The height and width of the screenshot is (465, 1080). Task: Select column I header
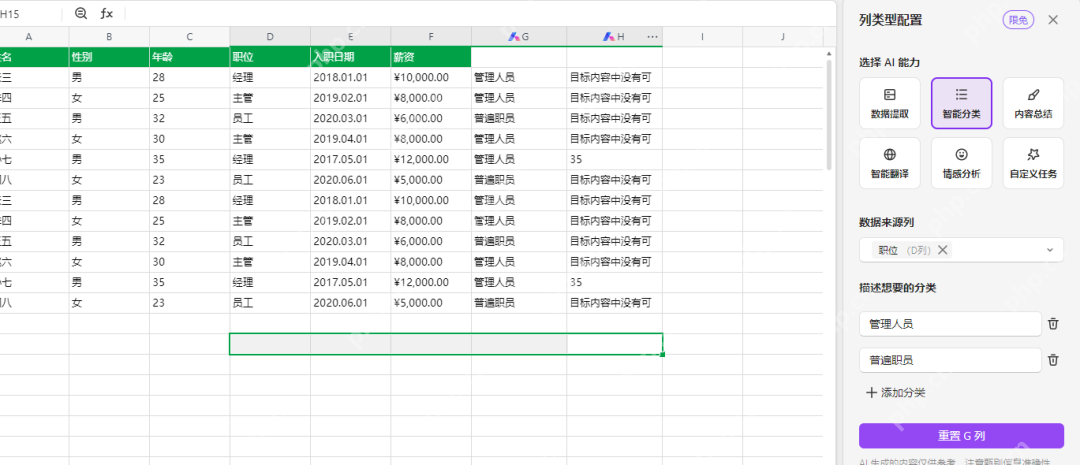coord(703,37)
